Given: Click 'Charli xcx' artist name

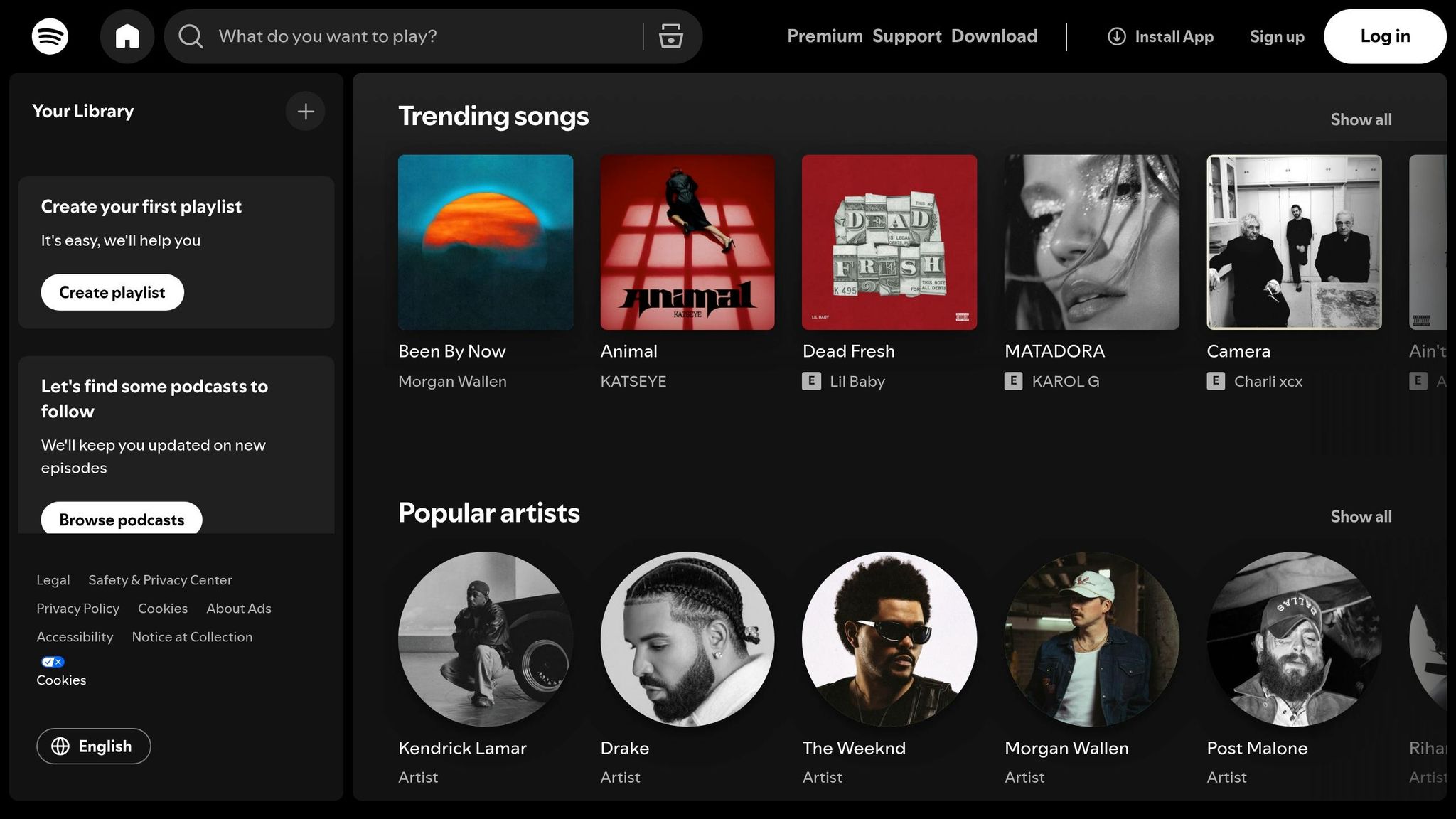Looking at the screenshot, I should pyautogui.click(x=1268, y=382).
